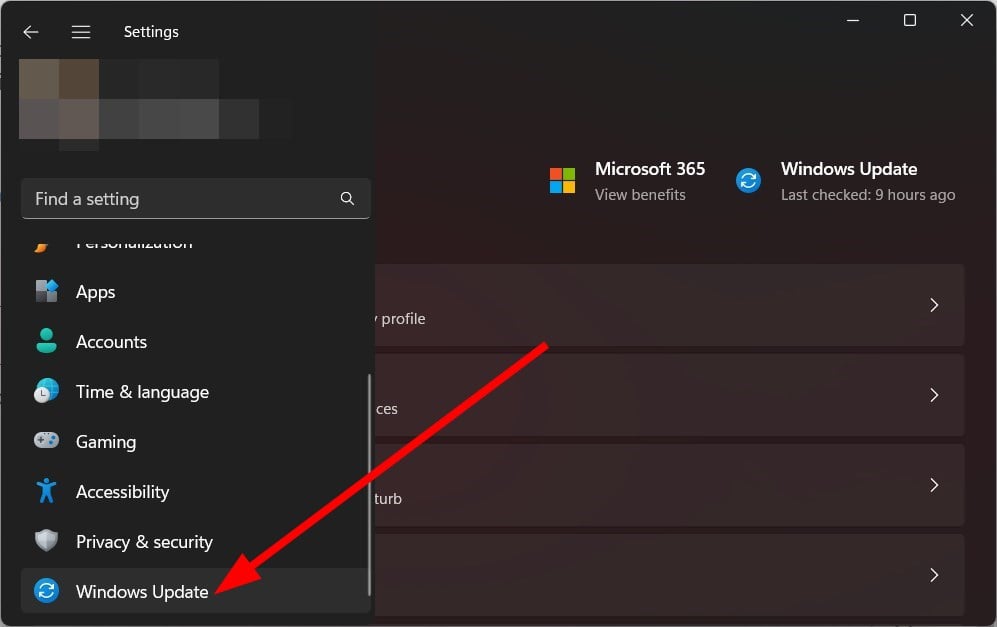Screen dimensions: 997x627
Task: Expand the bottom-most settings row chevron
Action: pos(933,575)
